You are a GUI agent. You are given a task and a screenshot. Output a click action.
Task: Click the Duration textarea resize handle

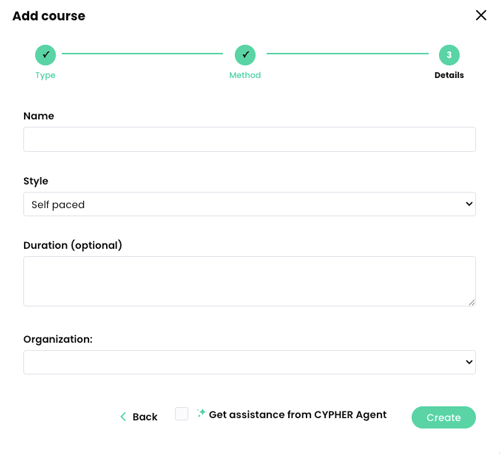(471, 302)
